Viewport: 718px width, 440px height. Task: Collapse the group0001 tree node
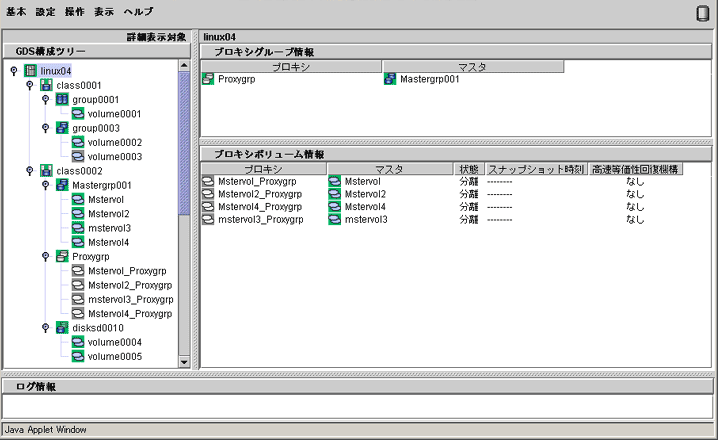coord(45,99)
